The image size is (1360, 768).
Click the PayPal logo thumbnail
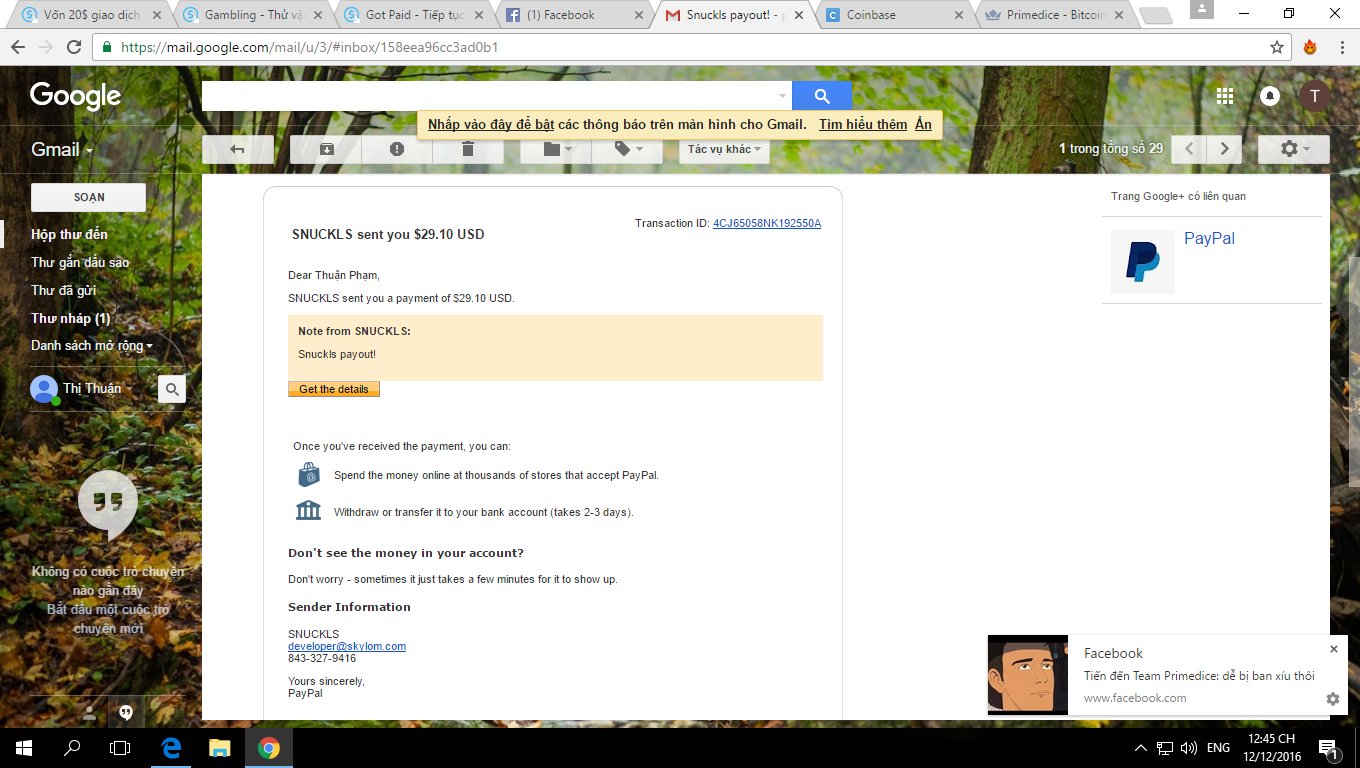(1143, 261)
